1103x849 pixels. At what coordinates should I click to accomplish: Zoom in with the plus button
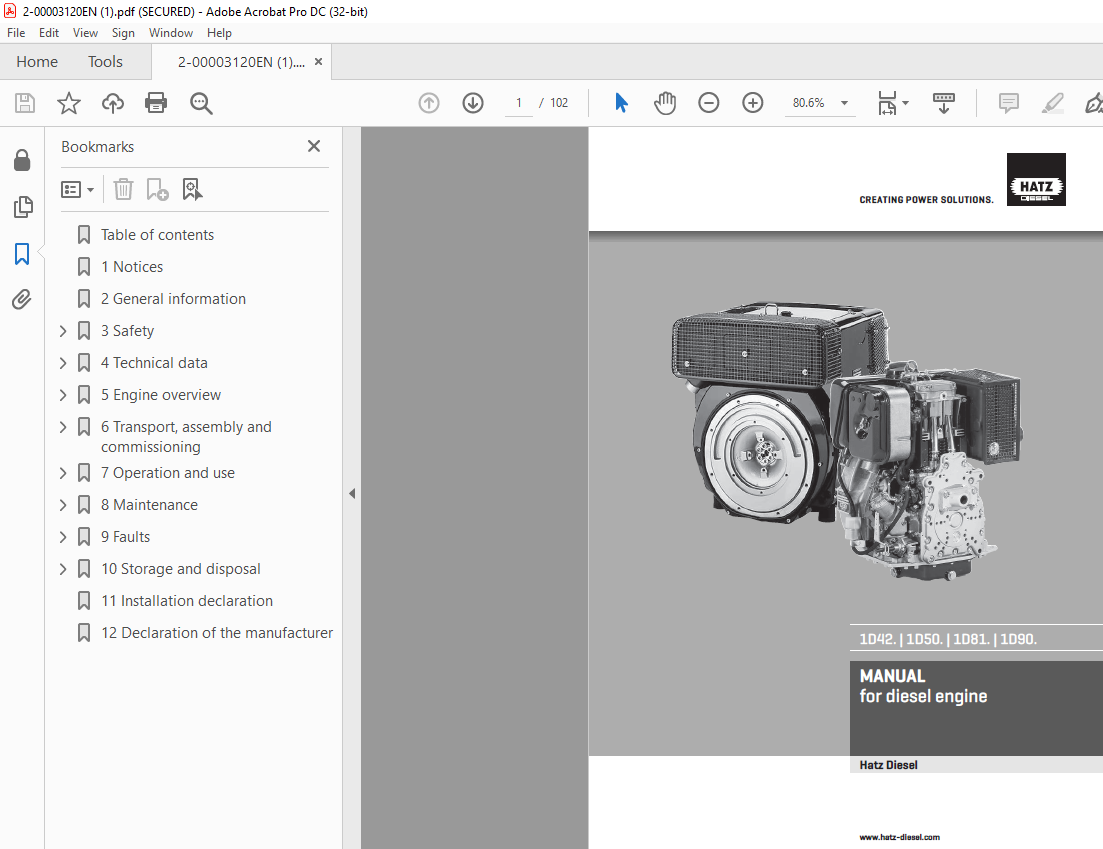[x=753, y=103]
